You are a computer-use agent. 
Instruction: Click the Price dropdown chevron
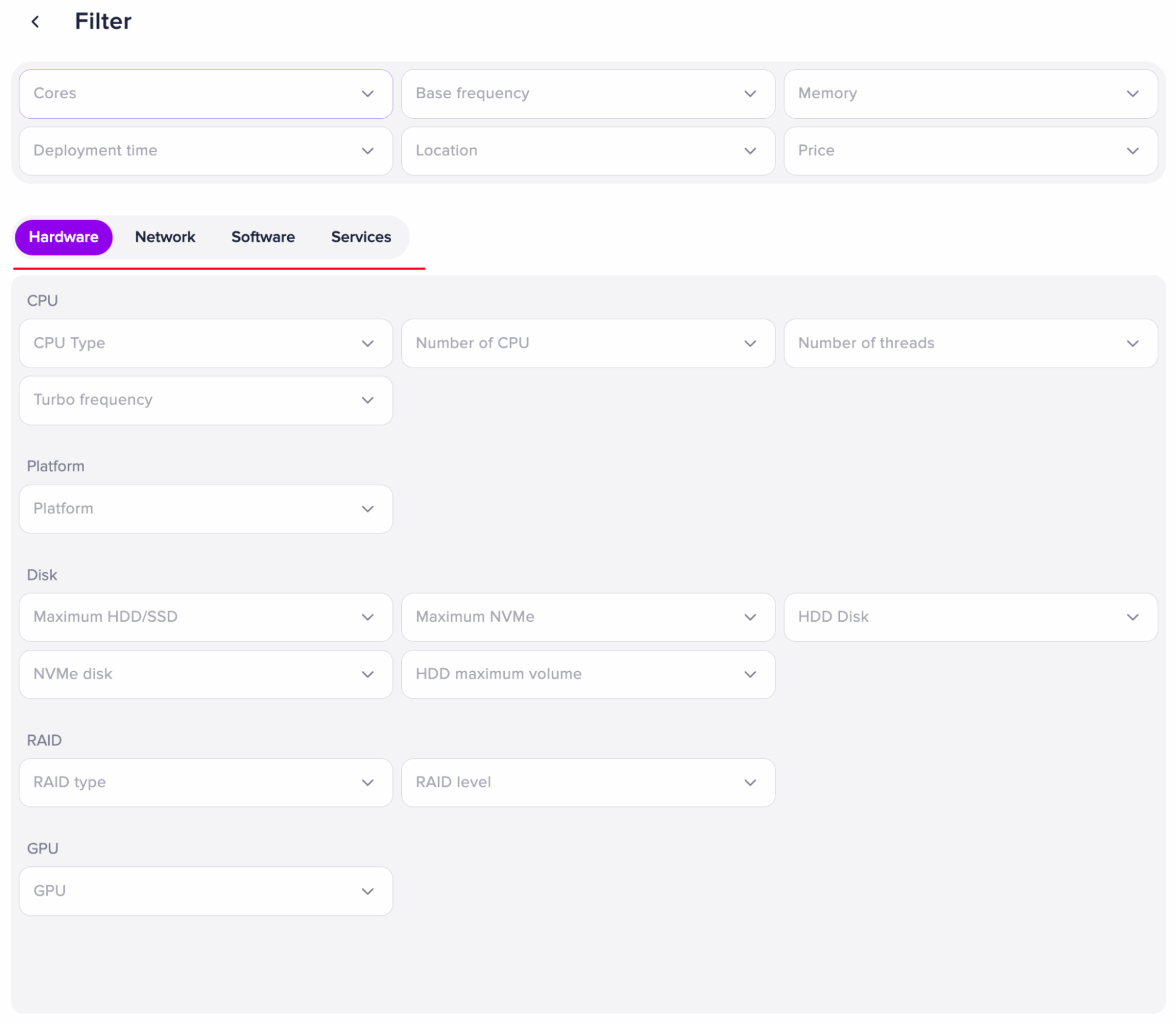[x=1132, y=151]
